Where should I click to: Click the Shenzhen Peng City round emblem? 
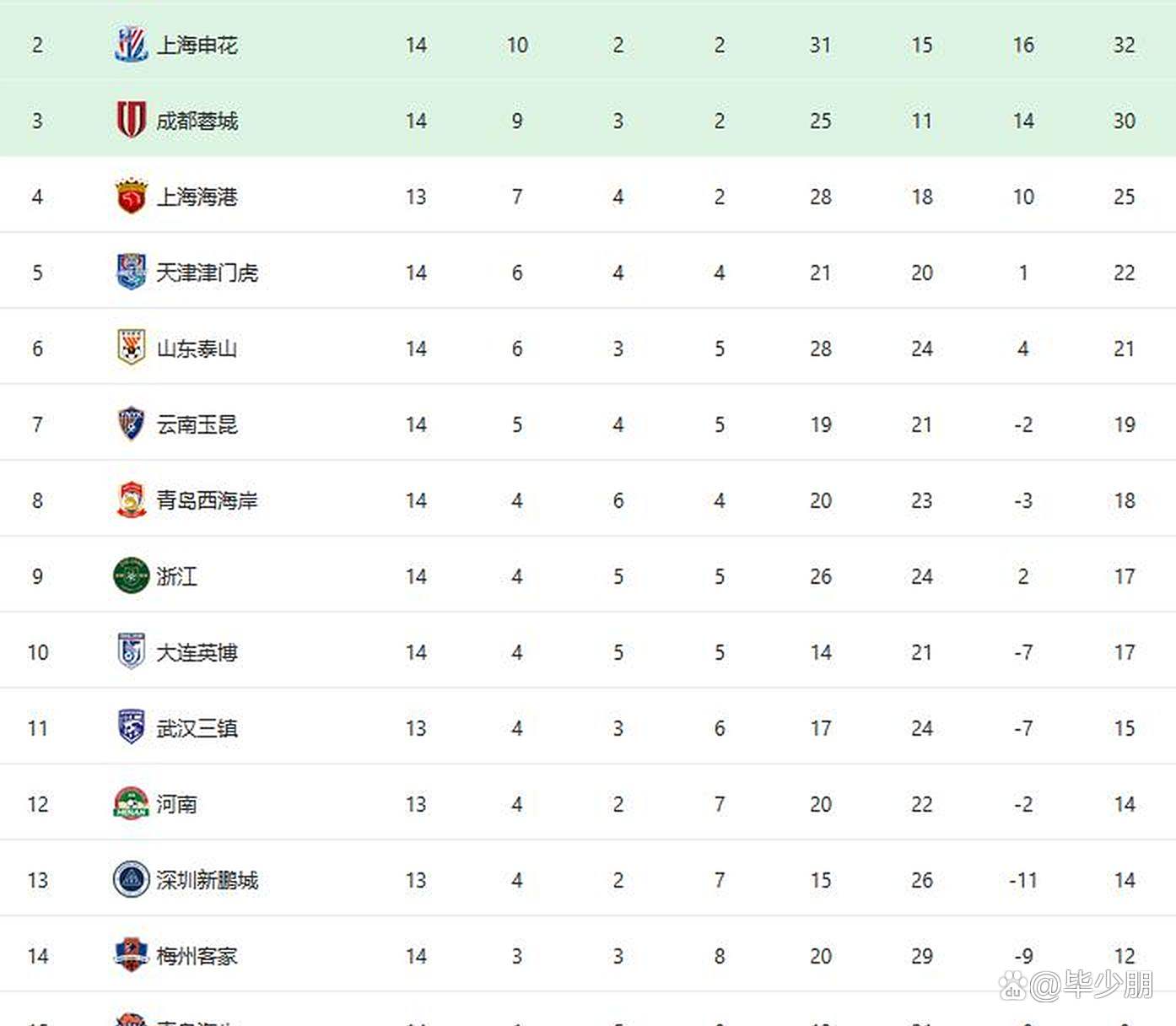pos(131,879)
